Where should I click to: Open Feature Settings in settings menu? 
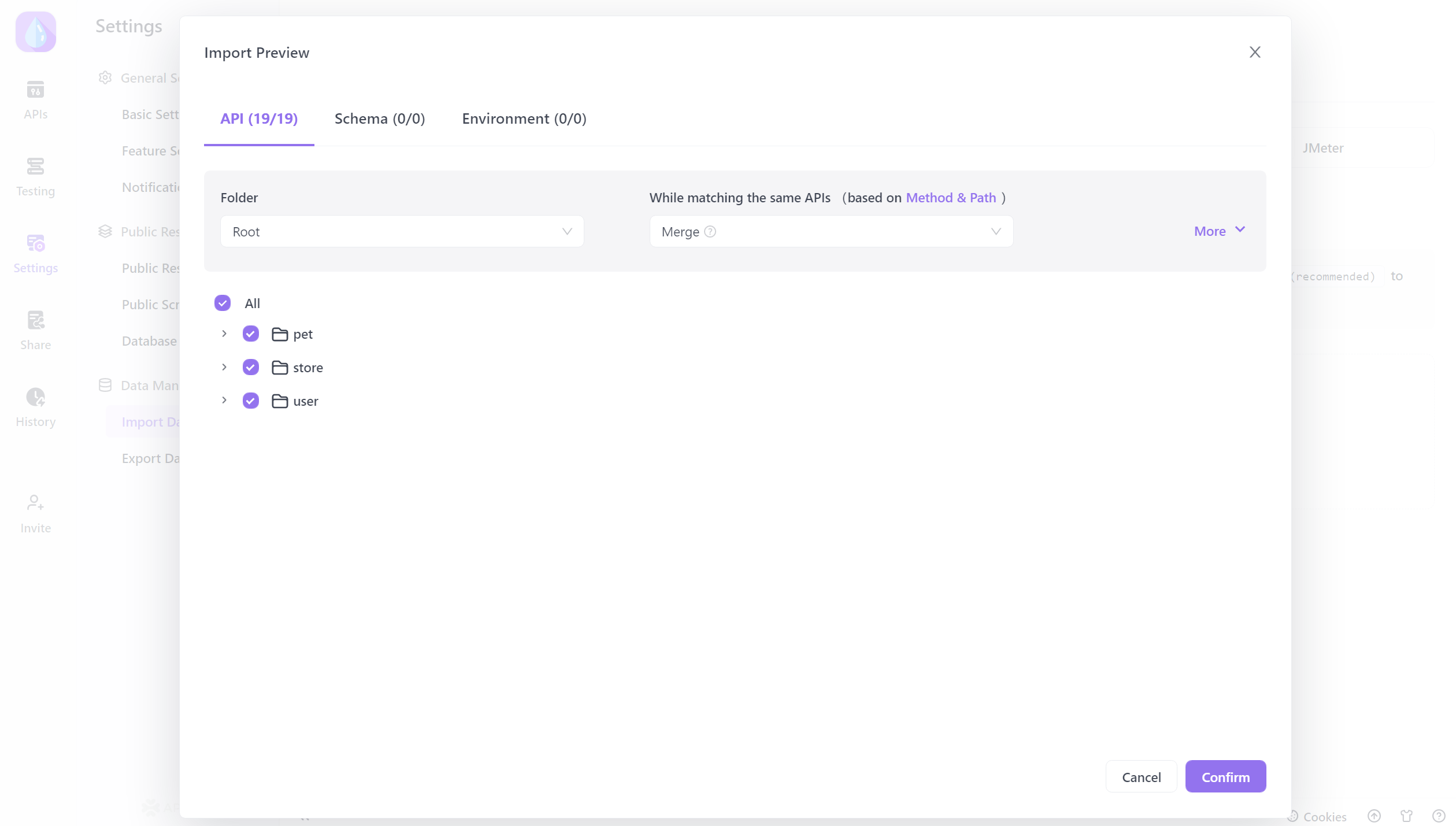(x=150, y=151)
